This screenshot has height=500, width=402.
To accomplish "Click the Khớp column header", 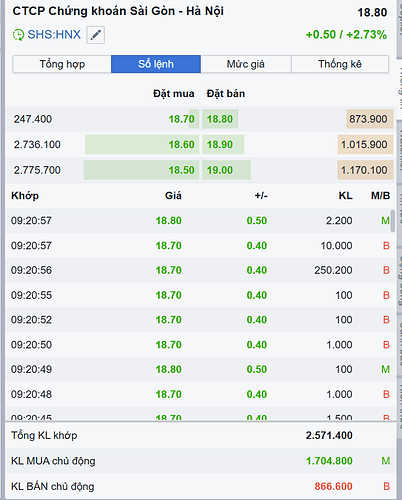I will point(25,196).
